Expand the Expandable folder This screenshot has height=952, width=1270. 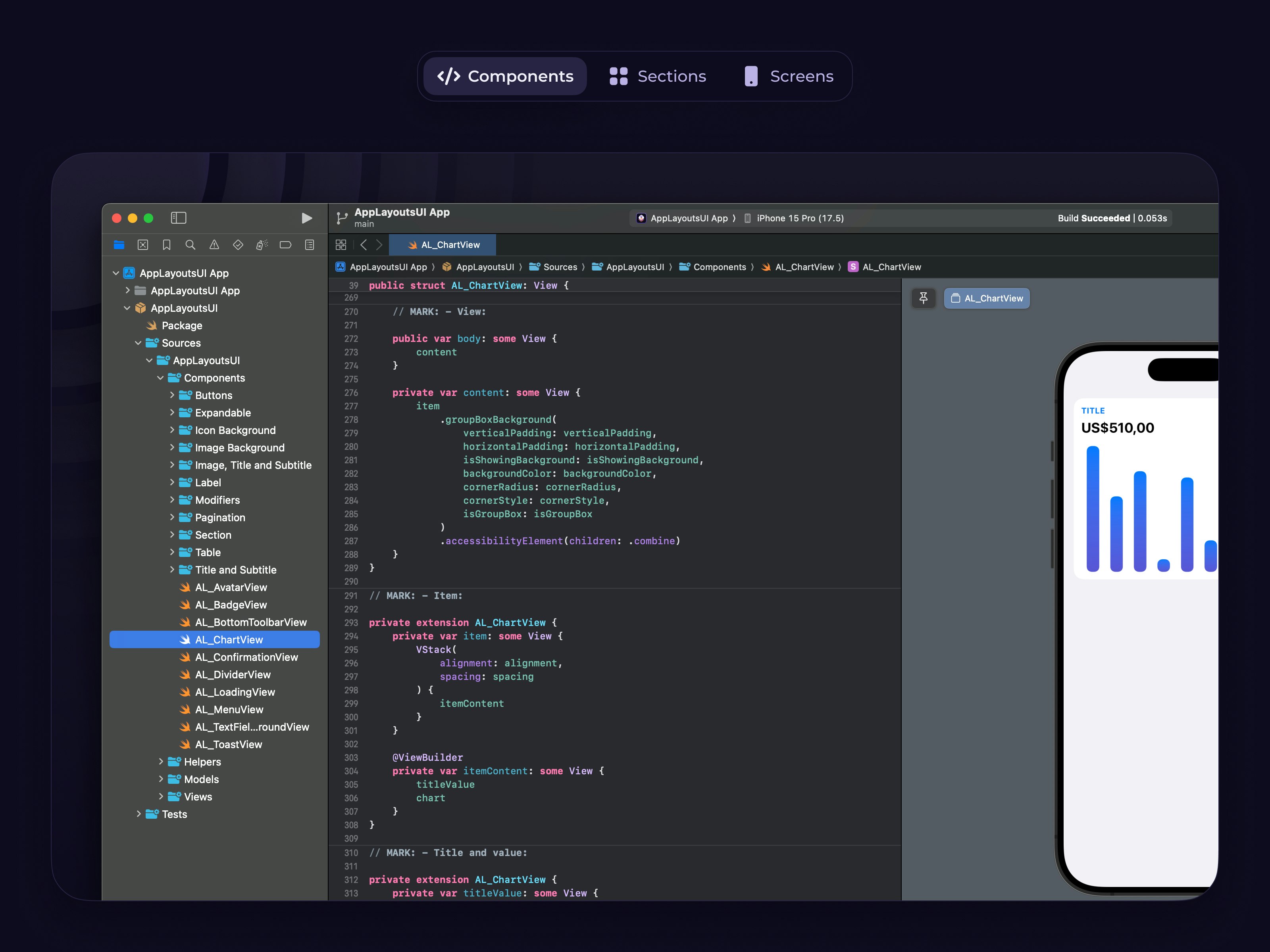(x=172, y=413)
